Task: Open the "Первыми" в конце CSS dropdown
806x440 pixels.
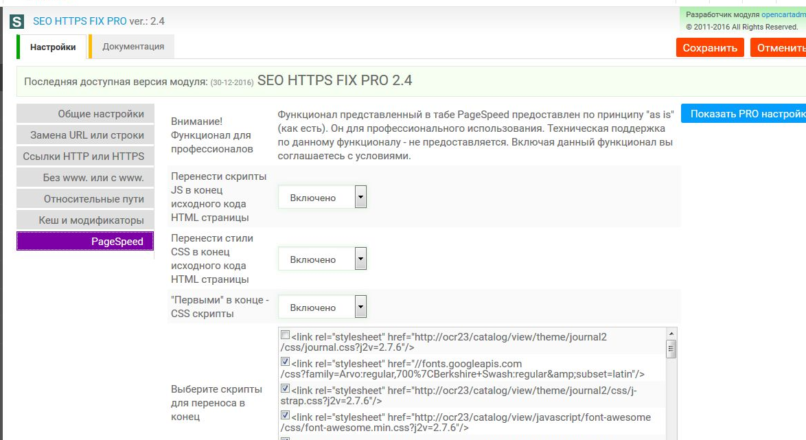Action: coord(322,307)
